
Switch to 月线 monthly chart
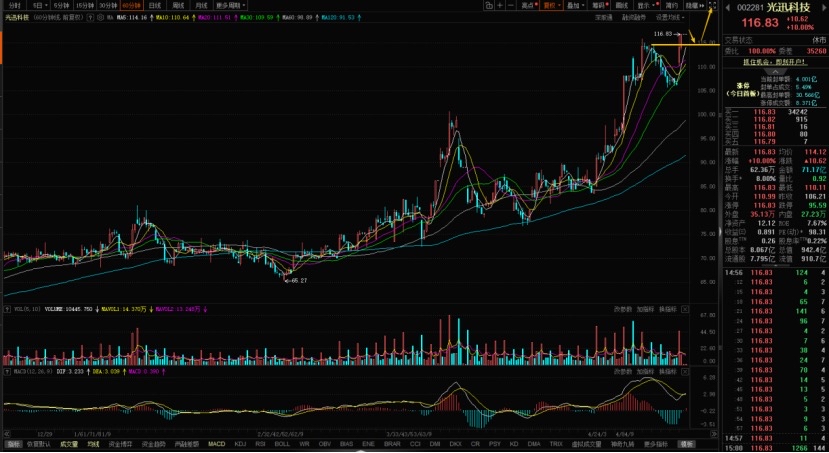(x=201, y=5)
